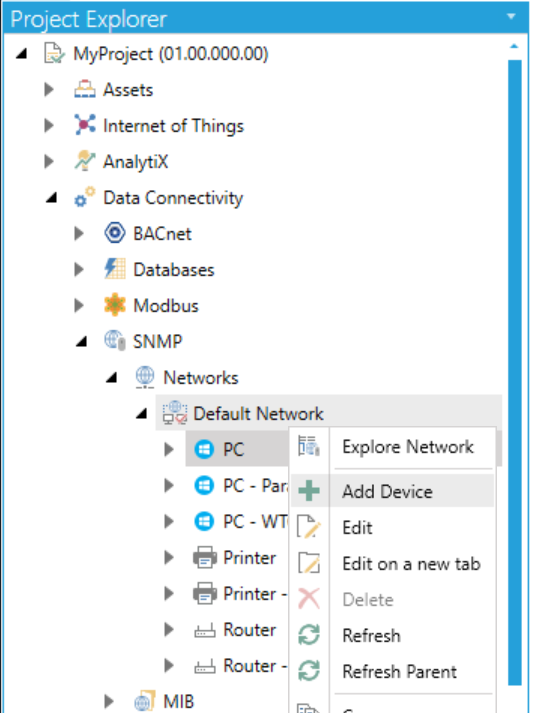Image resolution: width=534 pixels, height=713 pixels.
Task: Click the green plus Add Device icon
Action: click(309, 491)
